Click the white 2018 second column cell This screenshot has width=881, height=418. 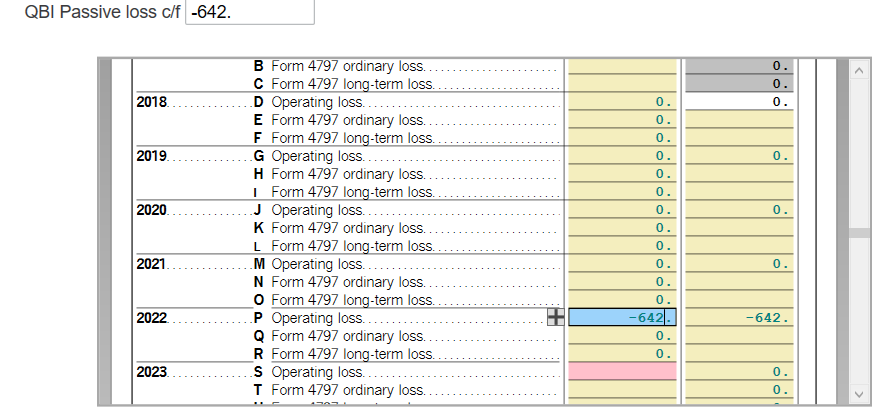click(739, 102)
